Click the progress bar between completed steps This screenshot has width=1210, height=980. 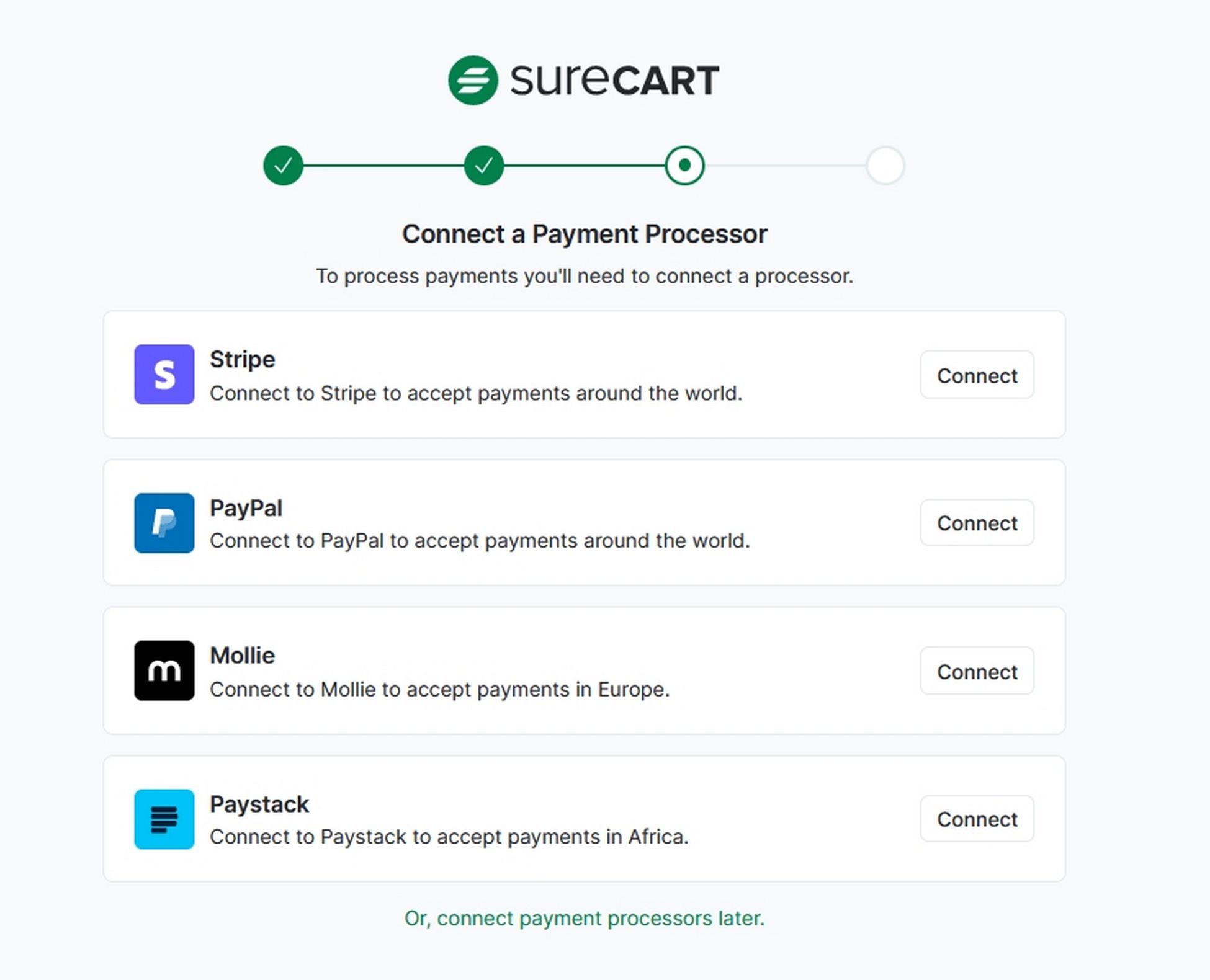click(383, 165)
